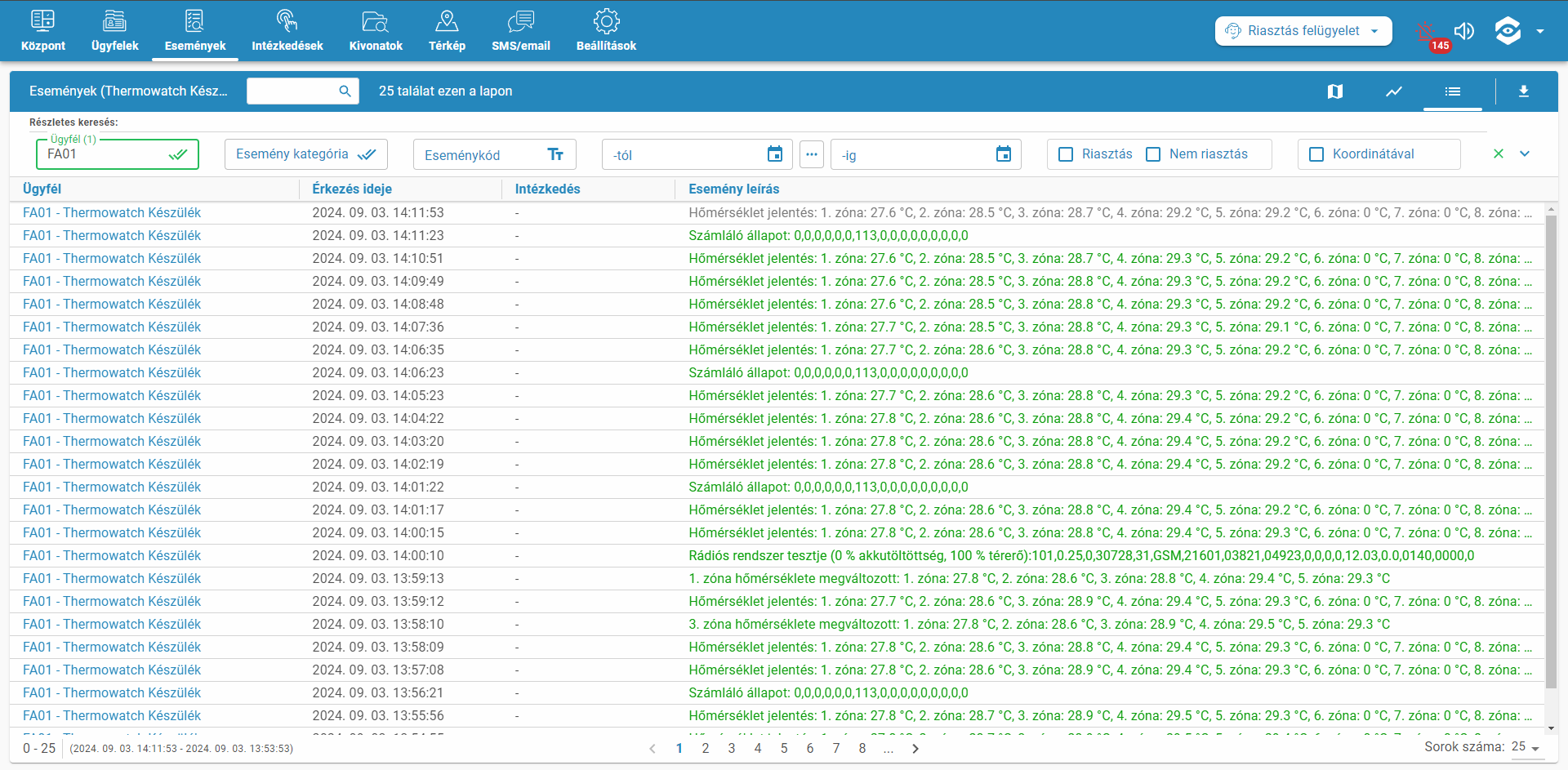
Task: Open the Térkép map section
Action: 447,31
